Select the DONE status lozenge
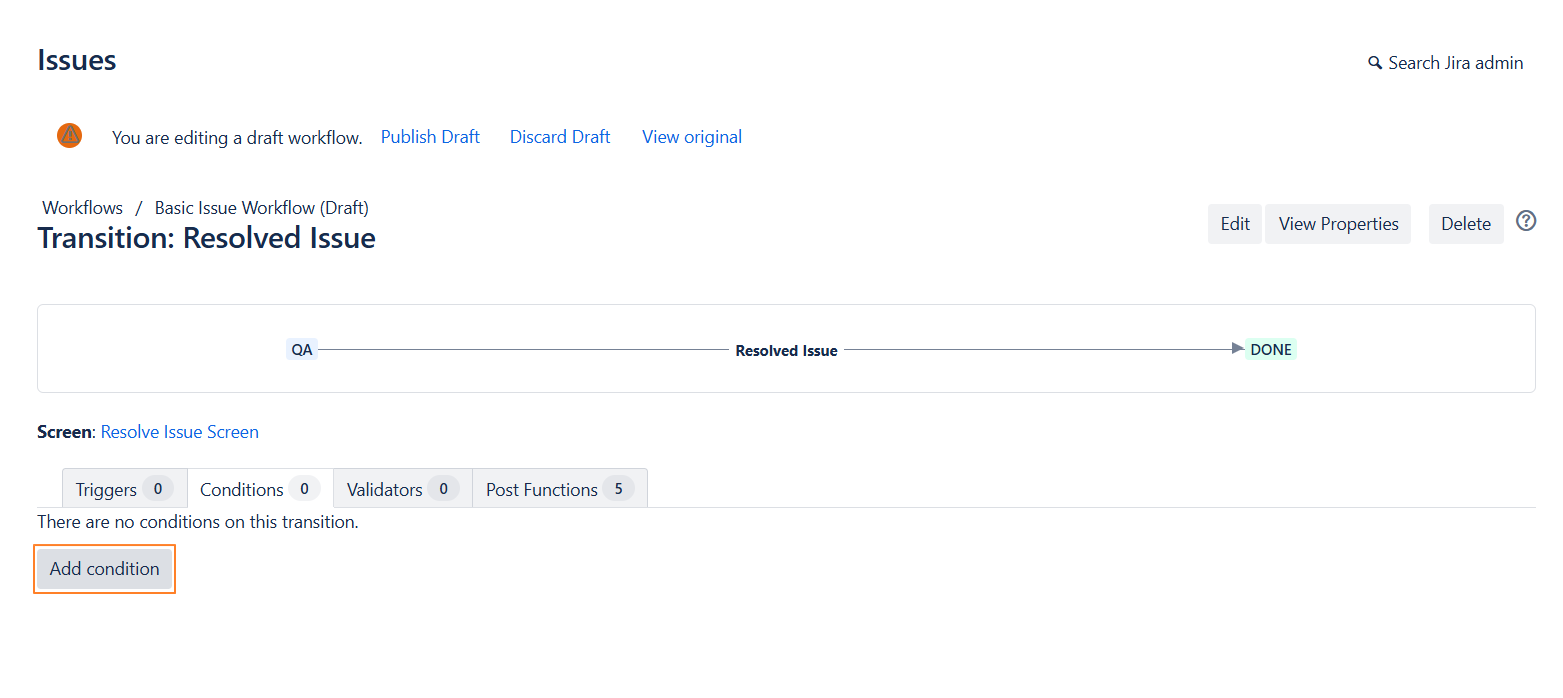Screen dimensions: 1563x698 click(1270, 350)
